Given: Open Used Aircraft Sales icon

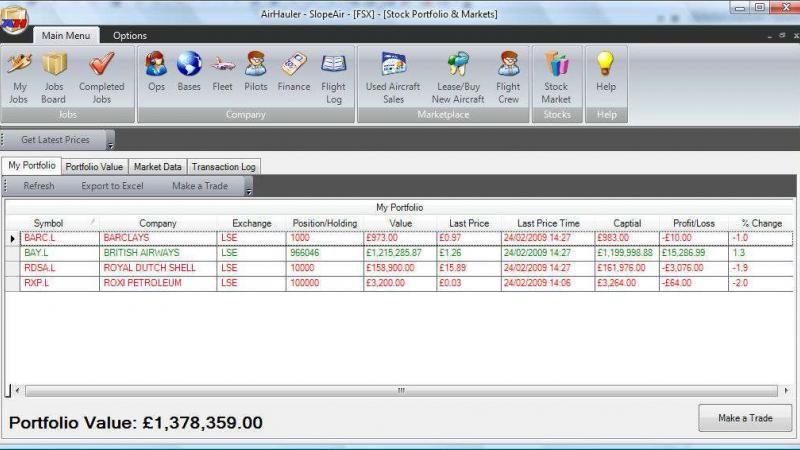Looking at the screenshot, I should click(x=393, y=77).
